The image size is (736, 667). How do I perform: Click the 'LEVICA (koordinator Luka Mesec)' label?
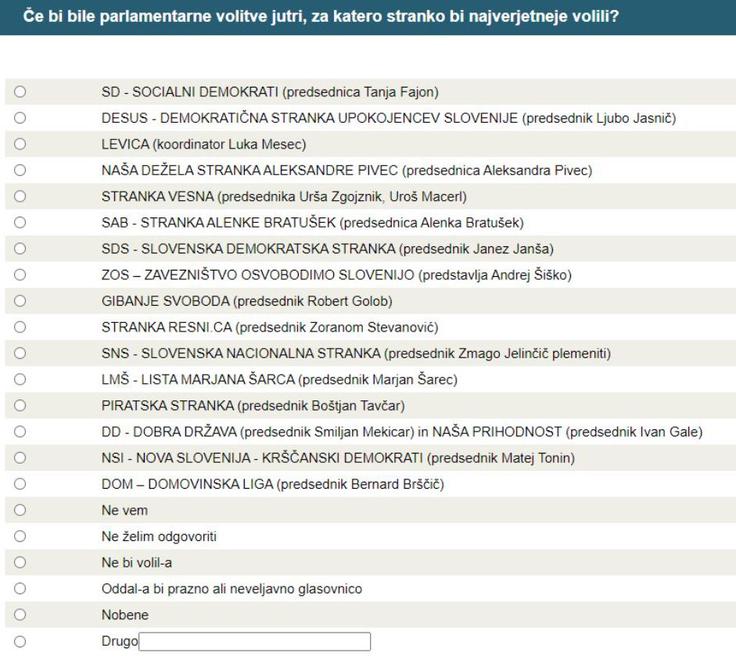(204, 144)
